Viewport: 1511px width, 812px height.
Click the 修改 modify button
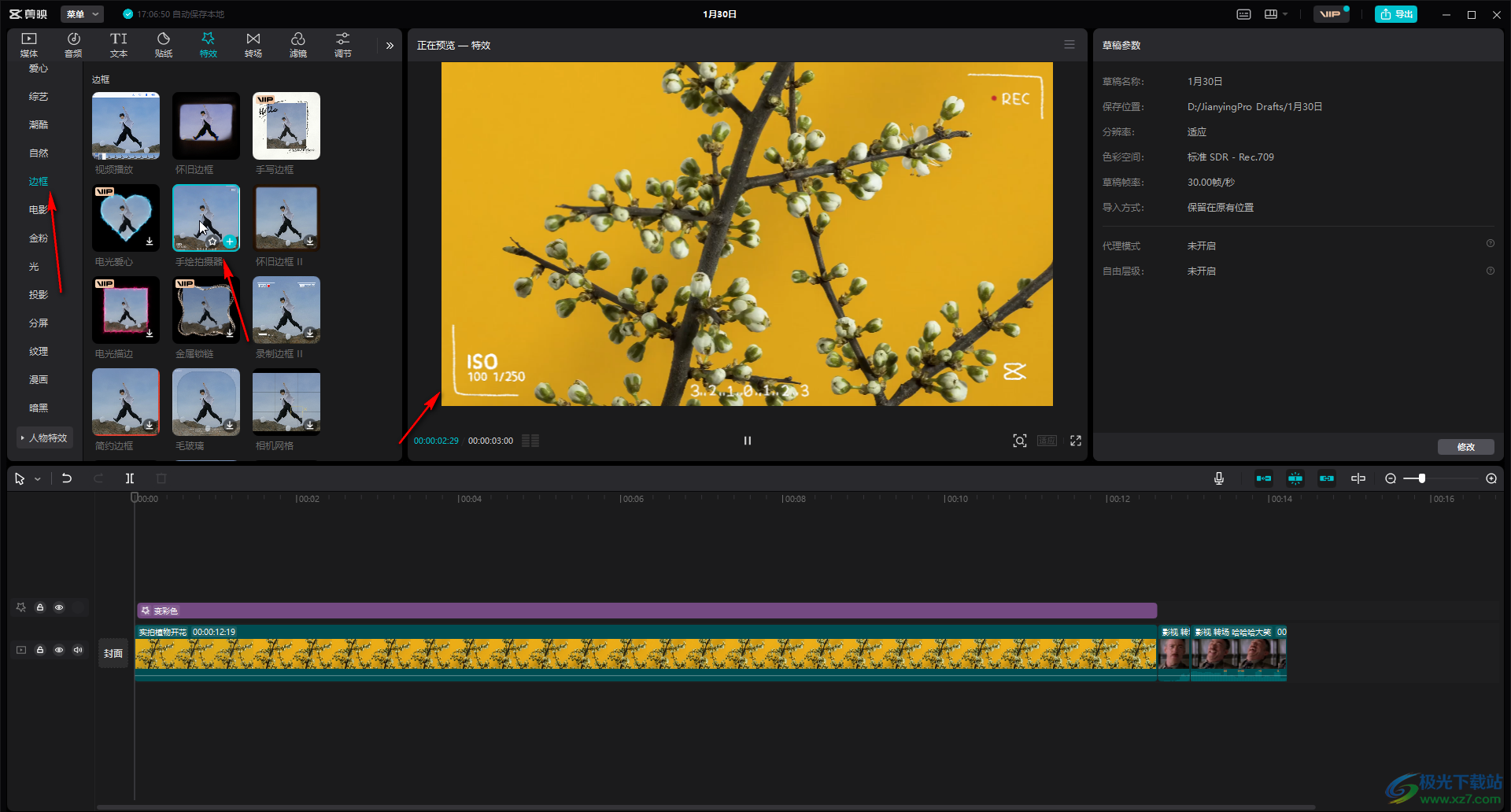(x=1466, y=447)
